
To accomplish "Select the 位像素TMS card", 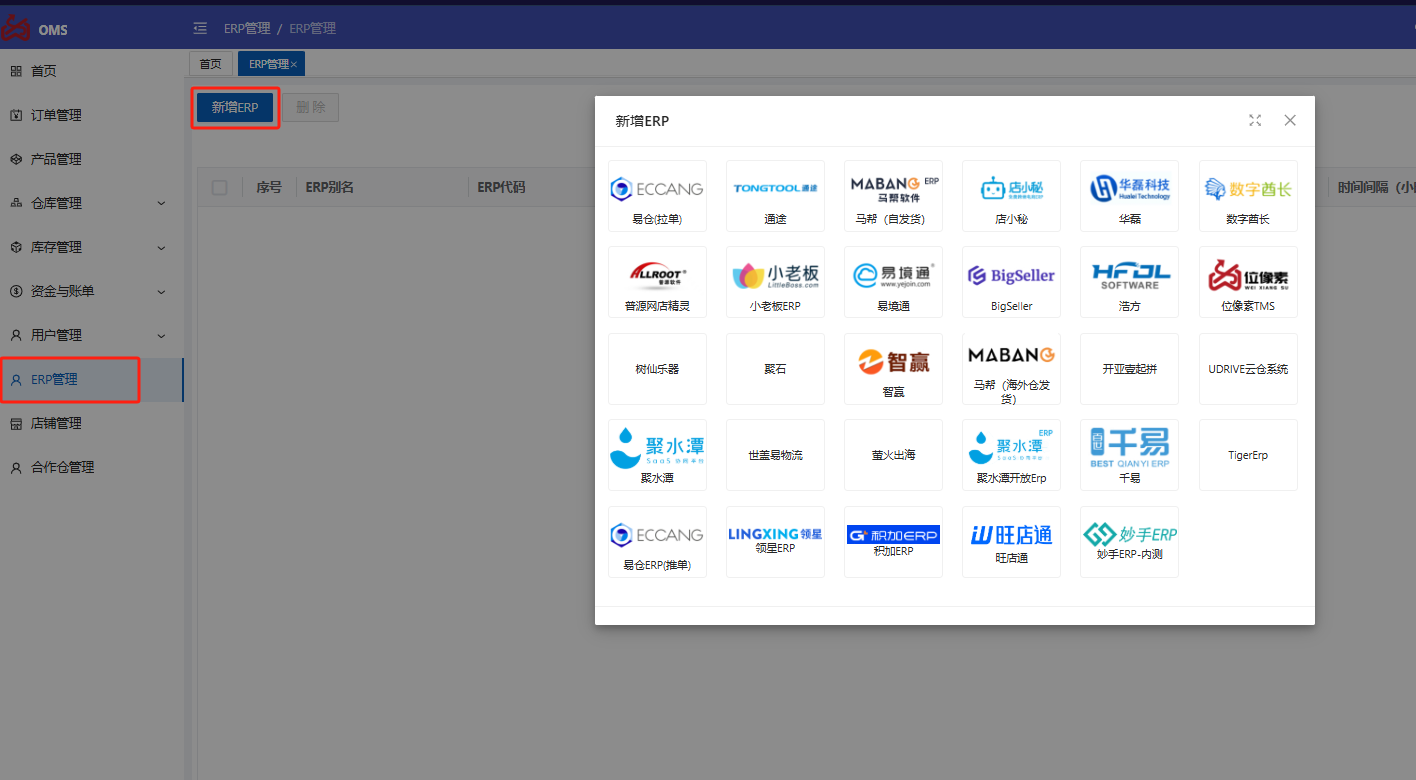I will [1248, 282].
